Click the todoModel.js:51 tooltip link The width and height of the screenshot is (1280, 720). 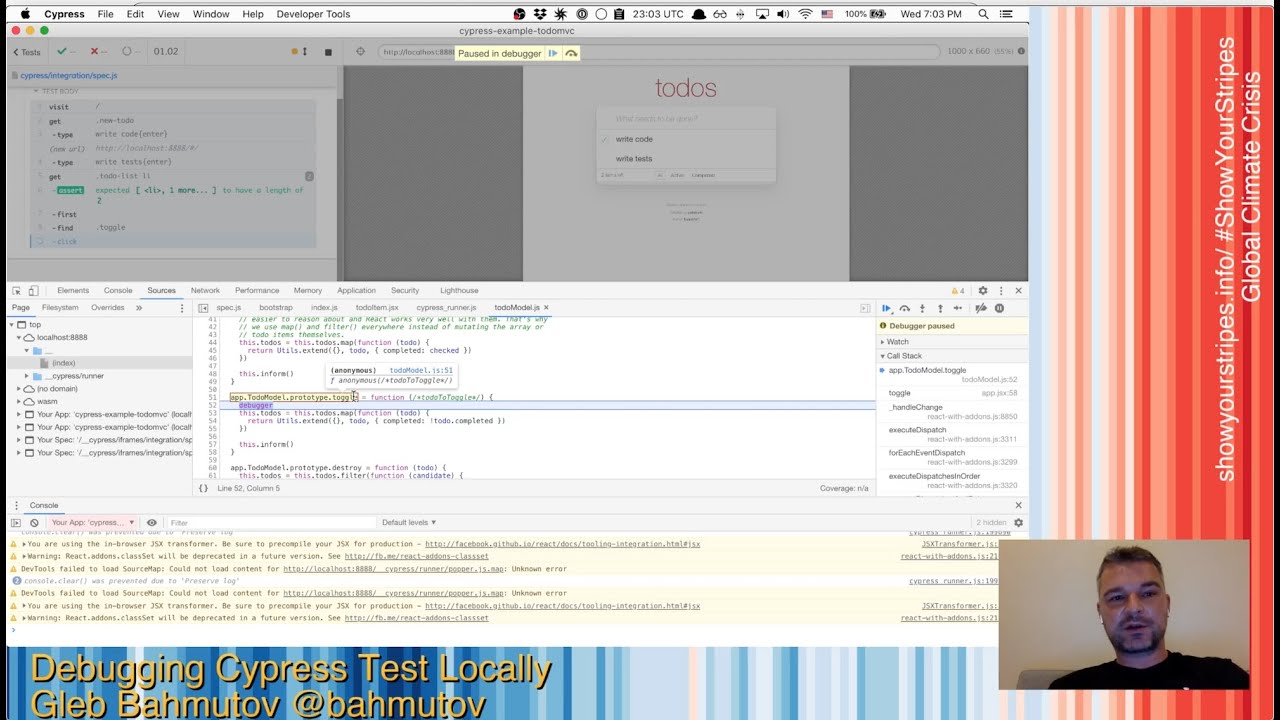pyautogui.click(x=421, y=370)
